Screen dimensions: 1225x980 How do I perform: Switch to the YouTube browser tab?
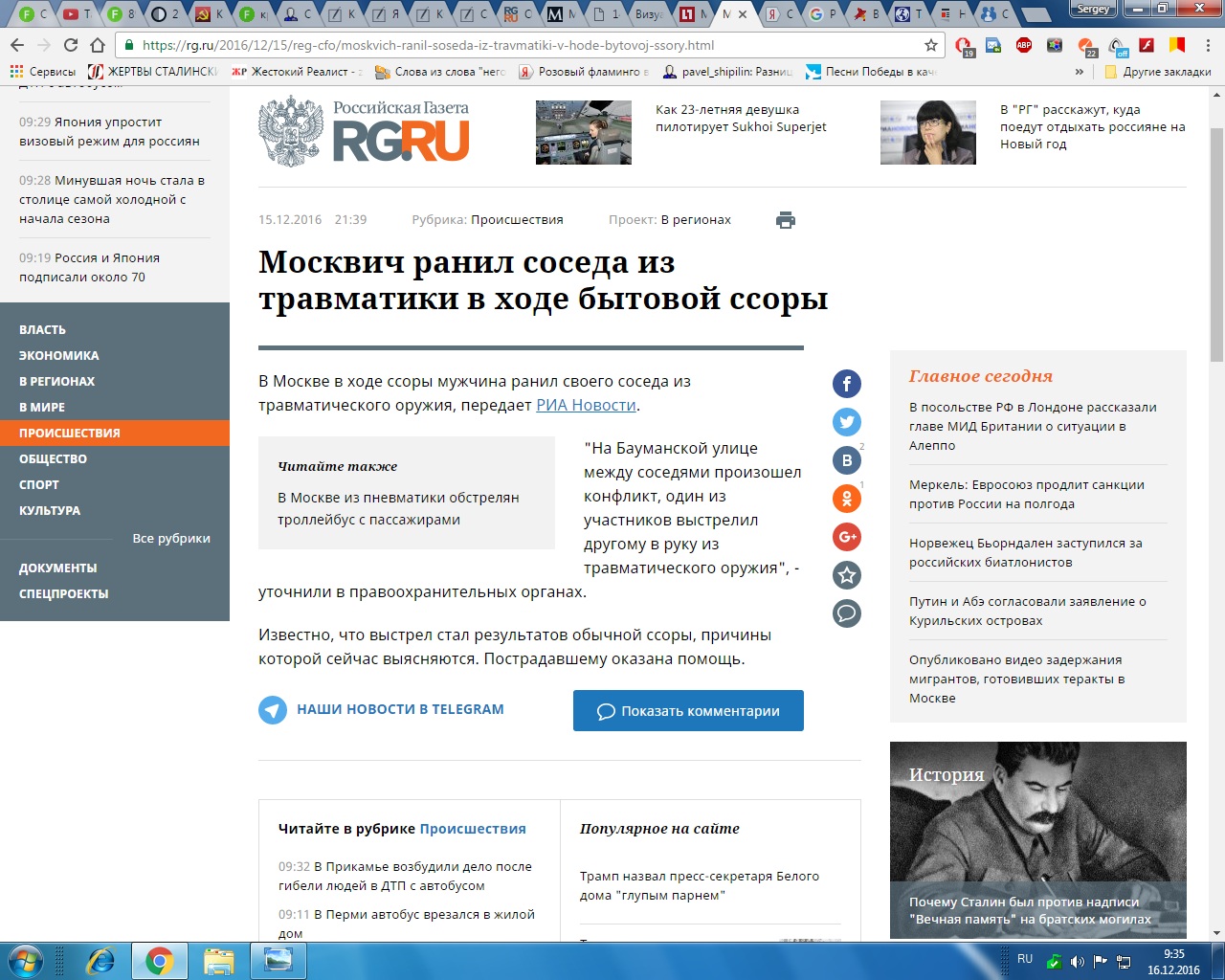pos(77,13)
